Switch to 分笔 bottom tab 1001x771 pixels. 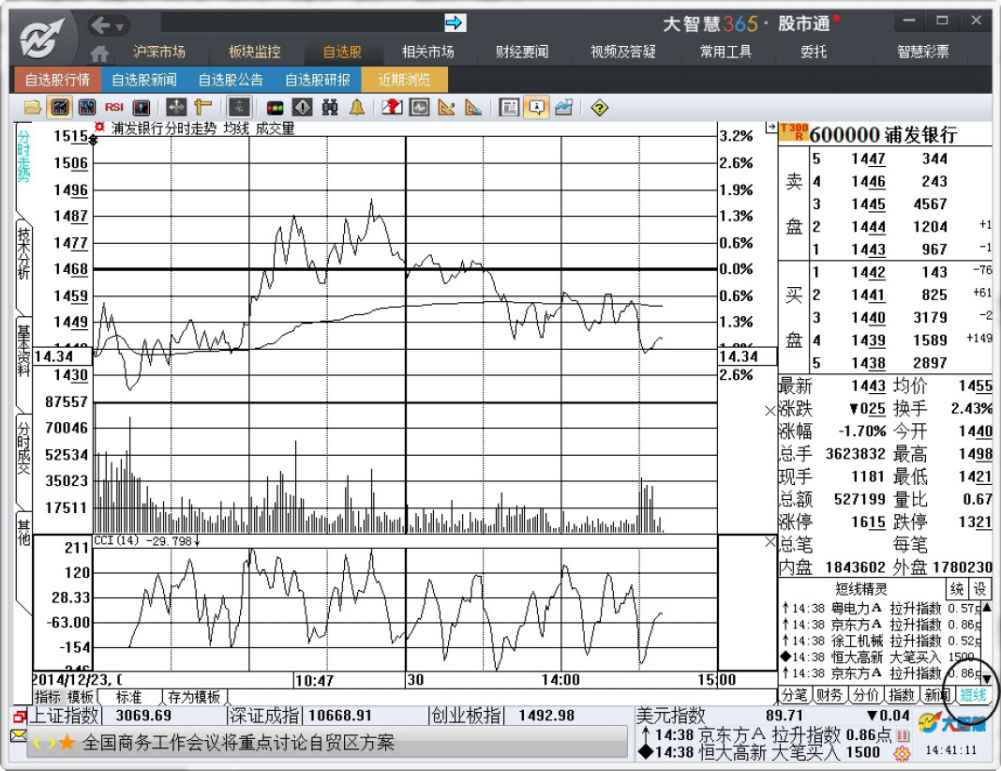[x=794, y=695]
